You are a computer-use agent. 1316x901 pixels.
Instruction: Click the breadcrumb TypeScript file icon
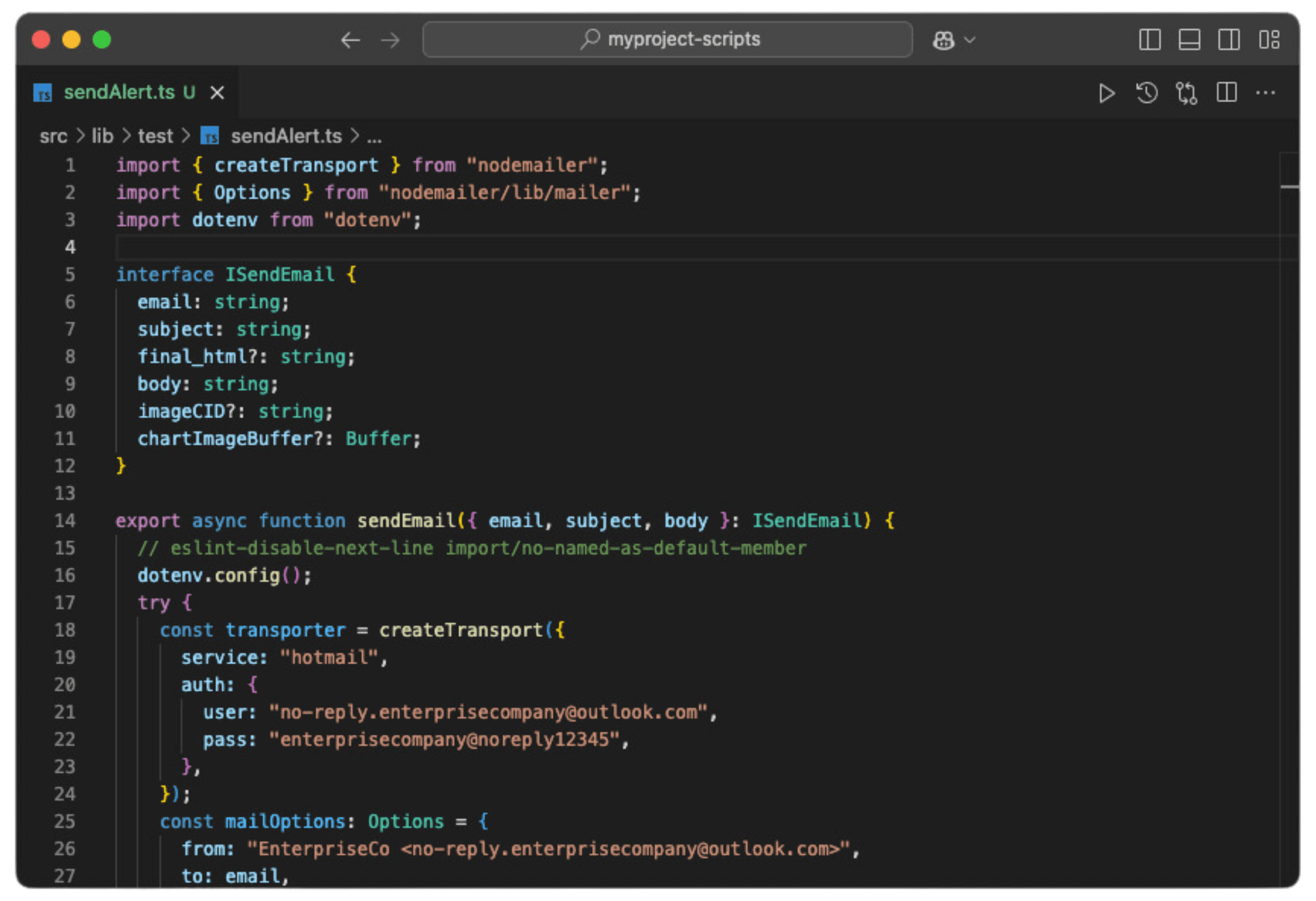point(209,136)
